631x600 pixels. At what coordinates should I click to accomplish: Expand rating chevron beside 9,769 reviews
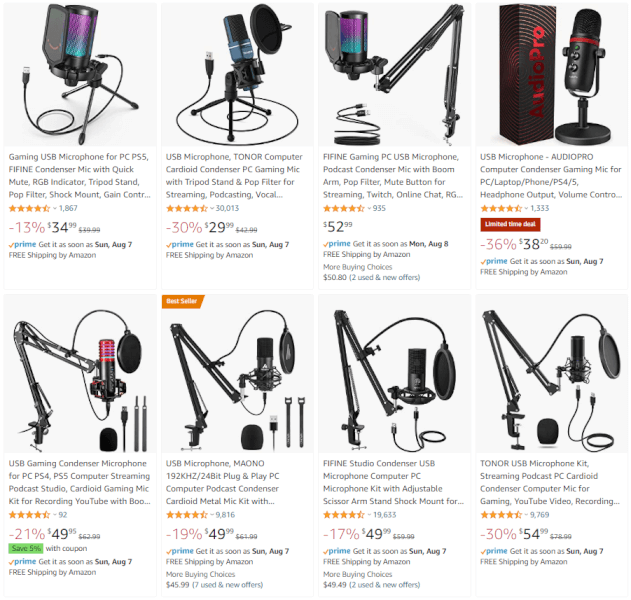click(x=526, y=515)
